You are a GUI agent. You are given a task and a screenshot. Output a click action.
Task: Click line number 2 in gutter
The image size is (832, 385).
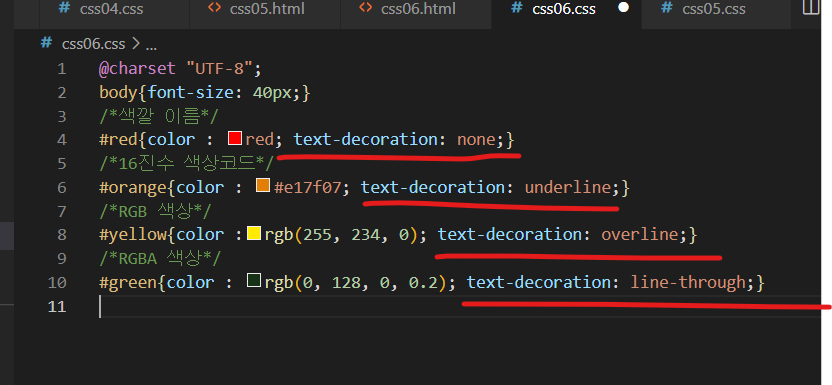(62, 93)
